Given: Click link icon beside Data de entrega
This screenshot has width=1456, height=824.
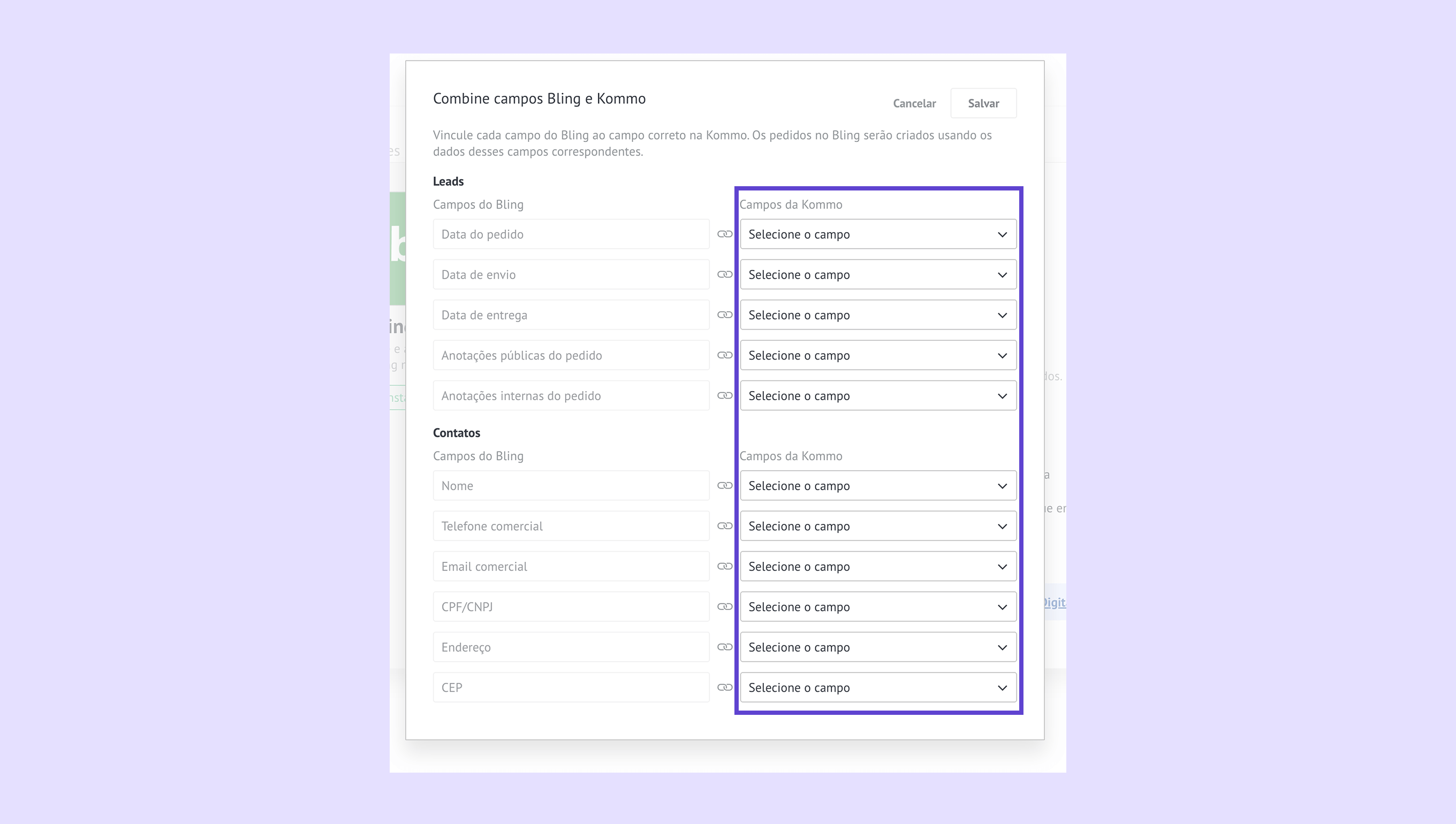Looking at the screenshot, I should [x=725, y=315].
